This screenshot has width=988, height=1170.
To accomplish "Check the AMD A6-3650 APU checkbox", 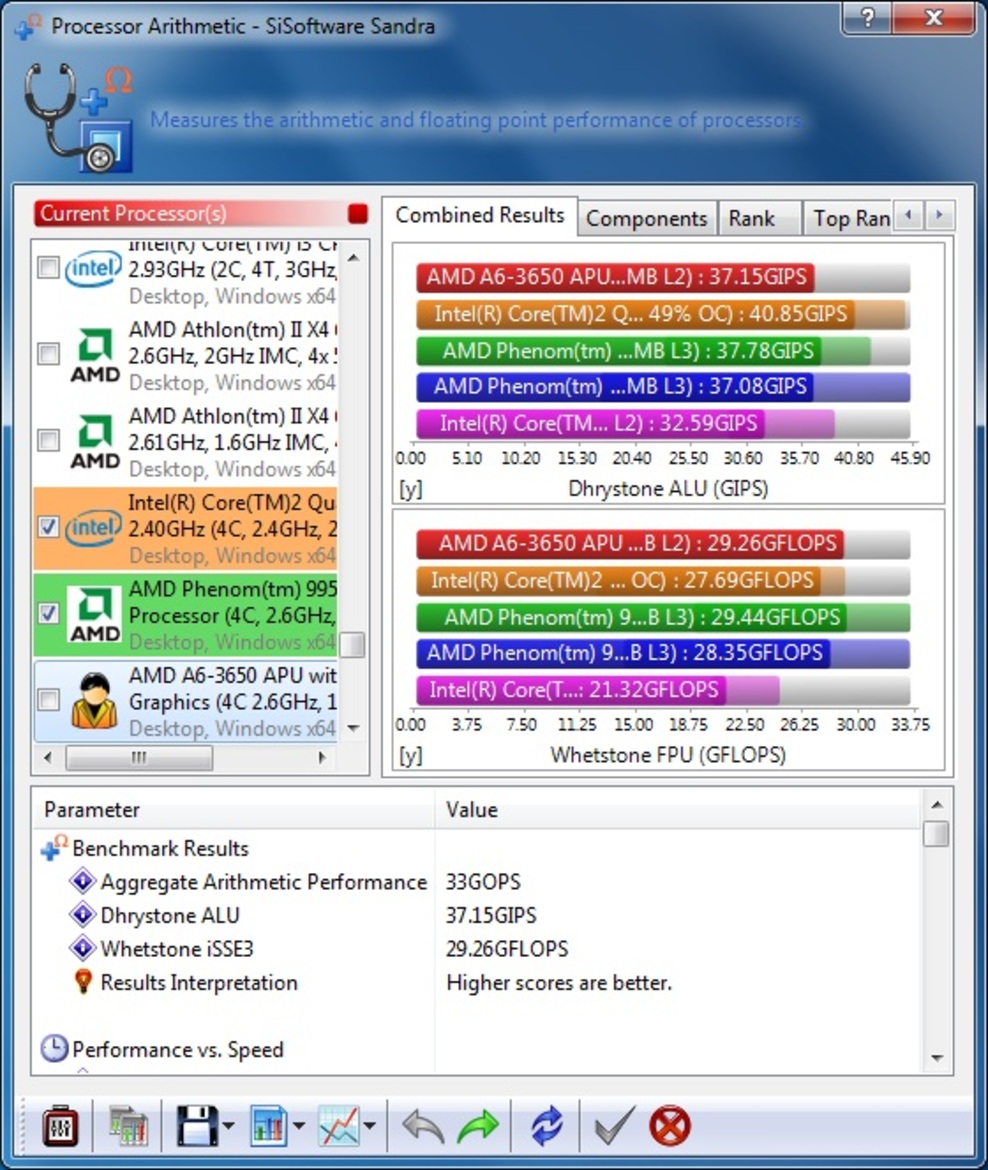I will [x=49, y=700].
